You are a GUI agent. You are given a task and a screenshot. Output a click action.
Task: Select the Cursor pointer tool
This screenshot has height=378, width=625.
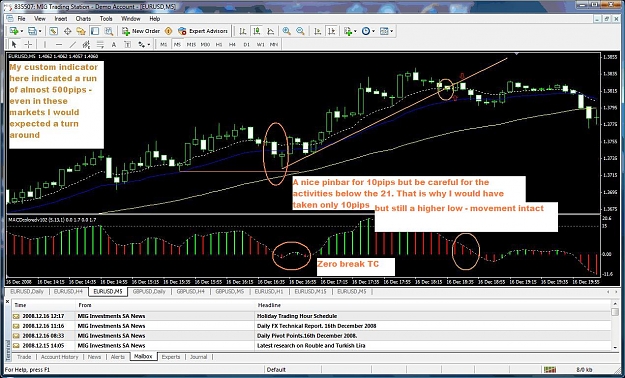pos(14,45)
